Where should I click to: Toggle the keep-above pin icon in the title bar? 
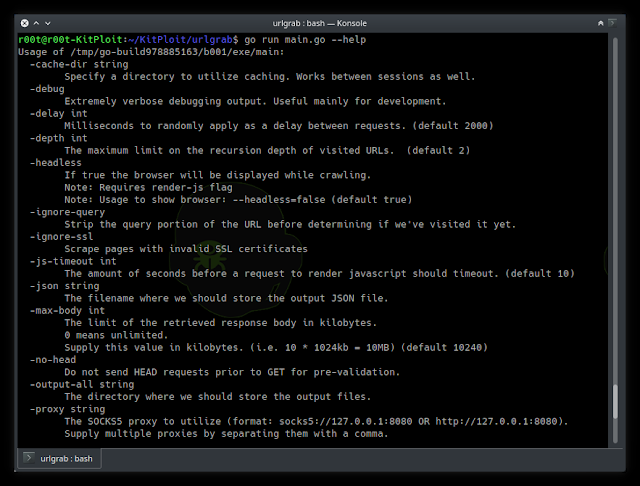pos(600,23)
